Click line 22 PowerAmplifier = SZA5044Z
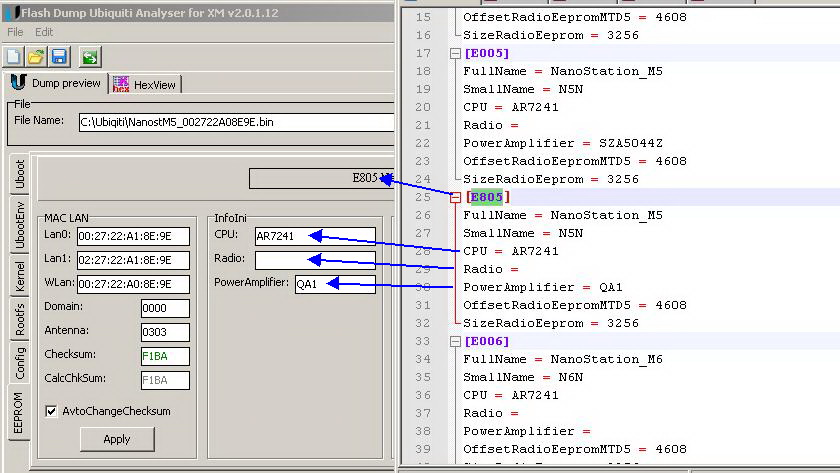 pyautogui.click(x=562, y=143)
